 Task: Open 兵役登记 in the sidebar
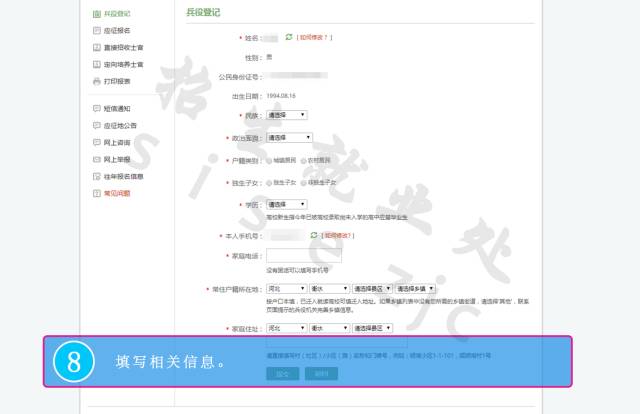(x=116, y=14)
